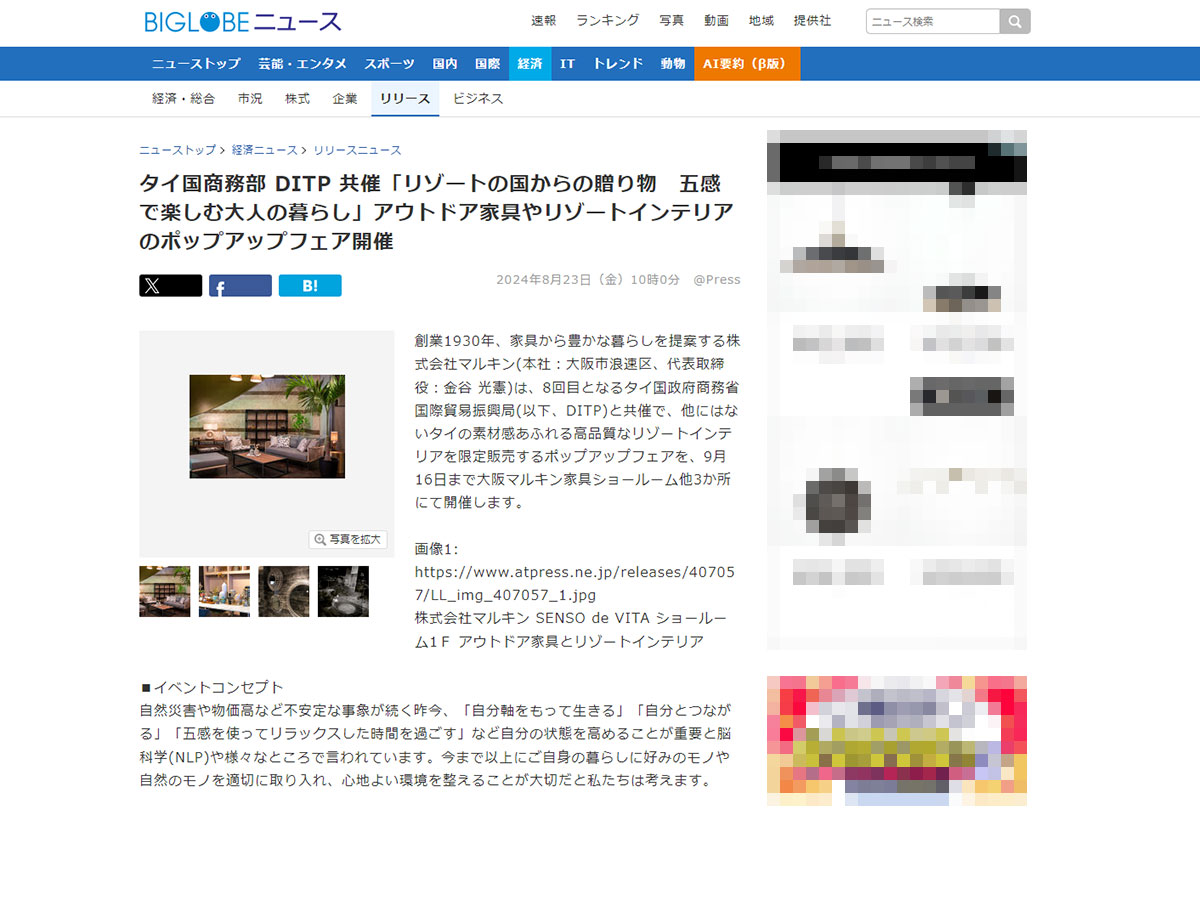
Task: Click 経済ニュース breadcrumb link
Action: point(265,150)
